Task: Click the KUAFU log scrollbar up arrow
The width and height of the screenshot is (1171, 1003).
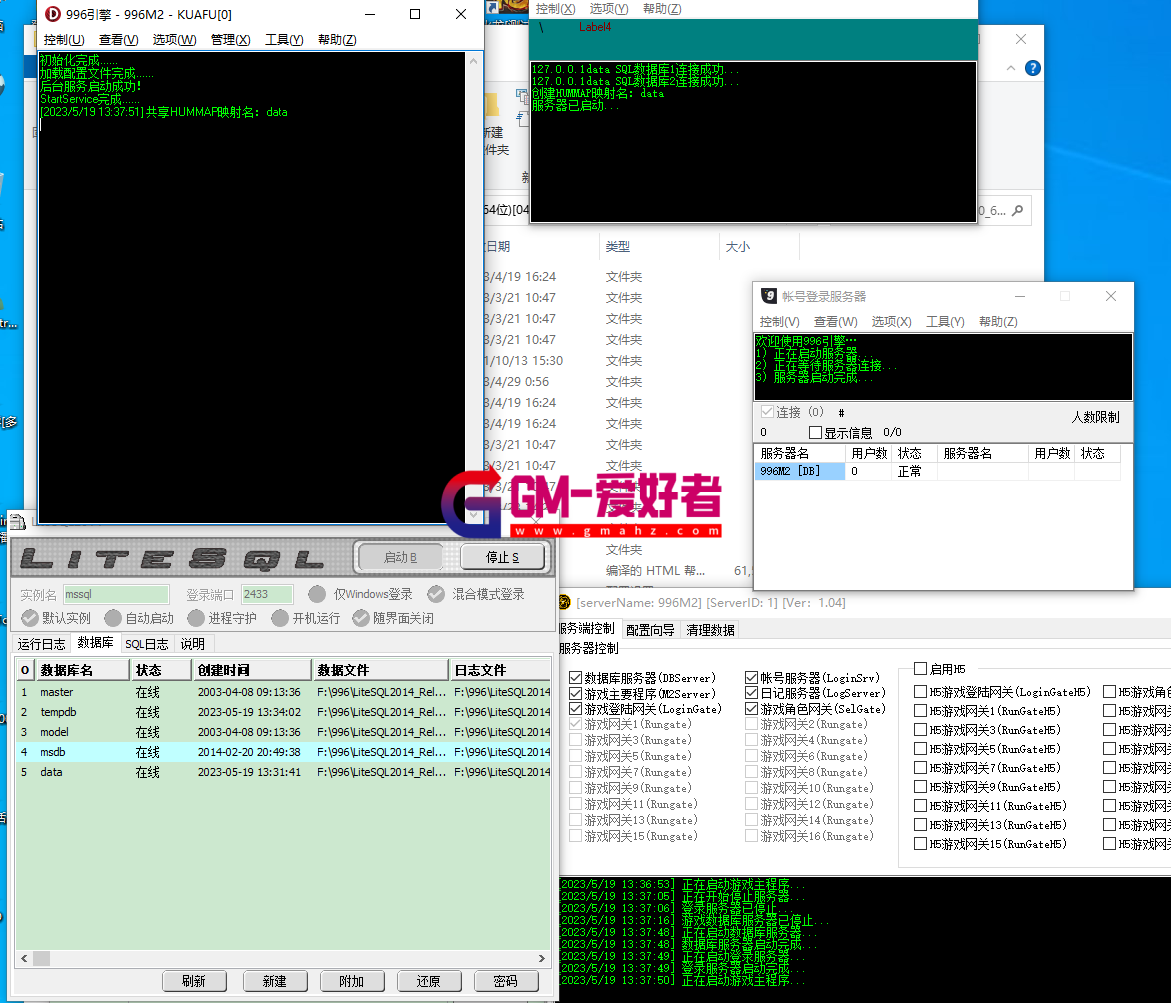Action: 473,61
